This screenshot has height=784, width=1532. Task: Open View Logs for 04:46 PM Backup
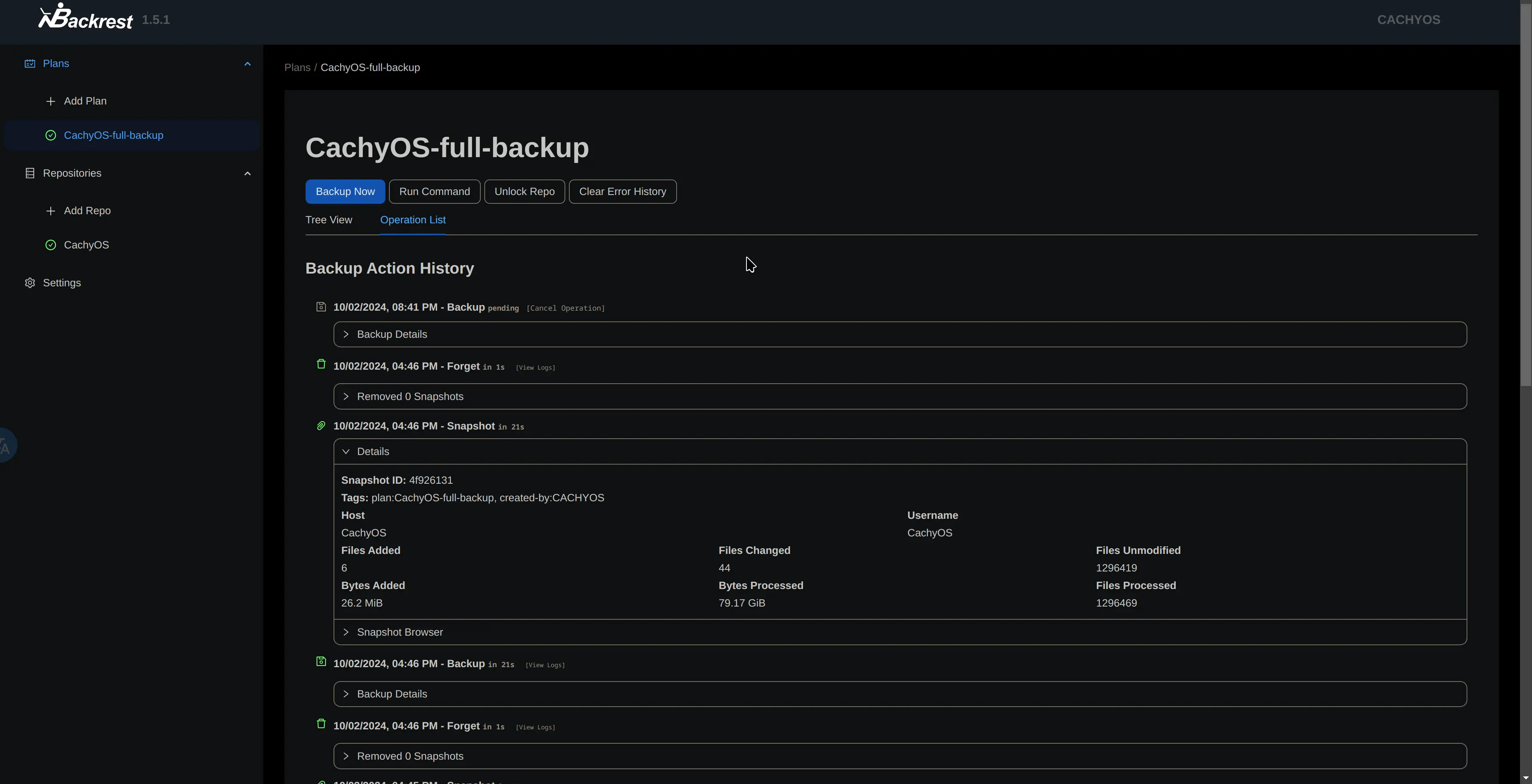(x=545, y=665)
